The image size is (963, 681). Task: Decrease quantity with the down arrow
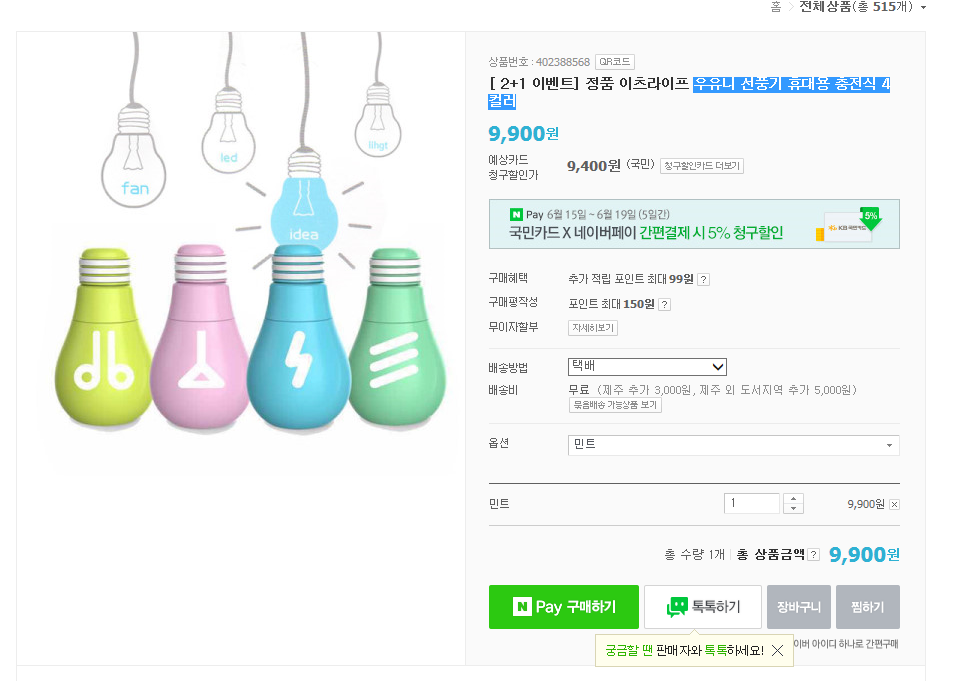pyautogui.click(x=793, y=509)
